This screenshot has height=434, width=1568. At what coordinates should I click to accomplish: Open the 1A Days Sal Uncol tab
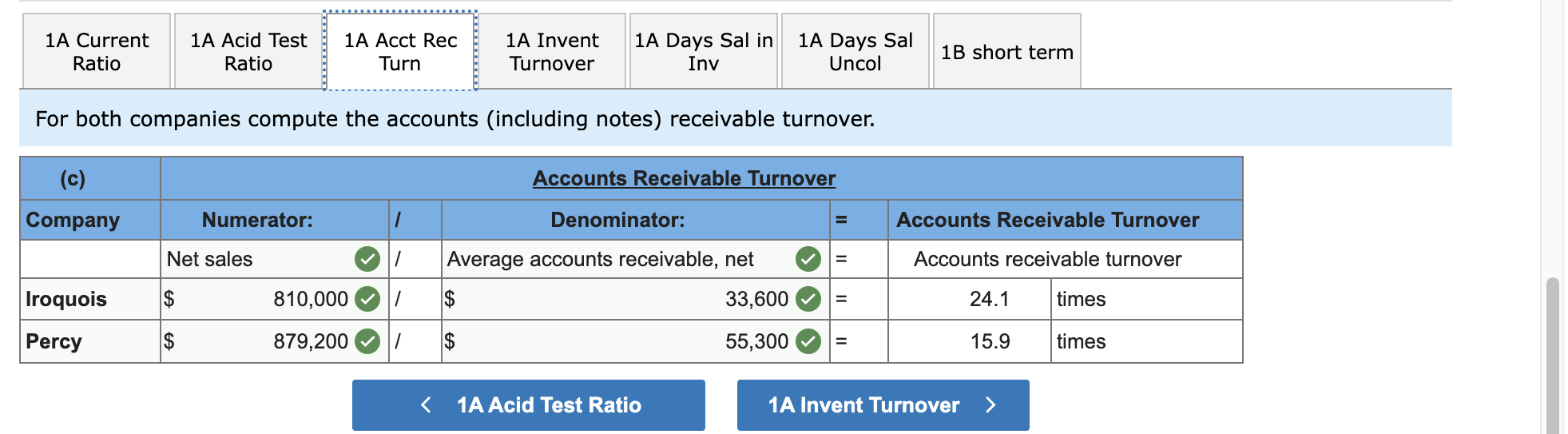click(x=855, y=51)
